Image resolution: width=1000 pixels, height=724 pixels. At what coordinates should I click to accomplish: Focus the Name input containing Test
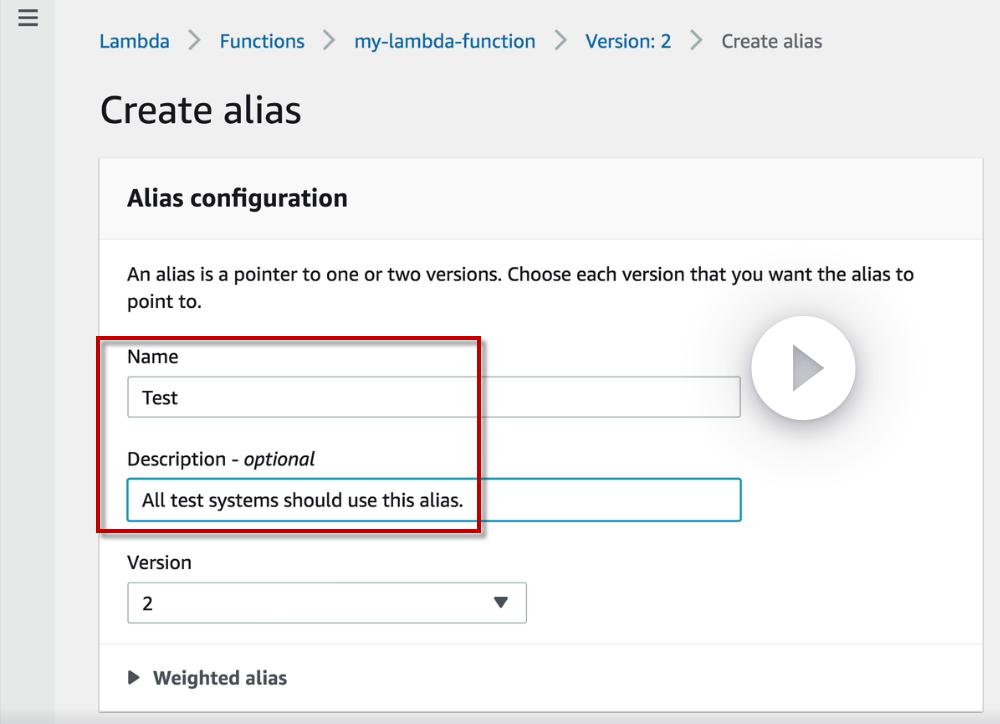433,397
